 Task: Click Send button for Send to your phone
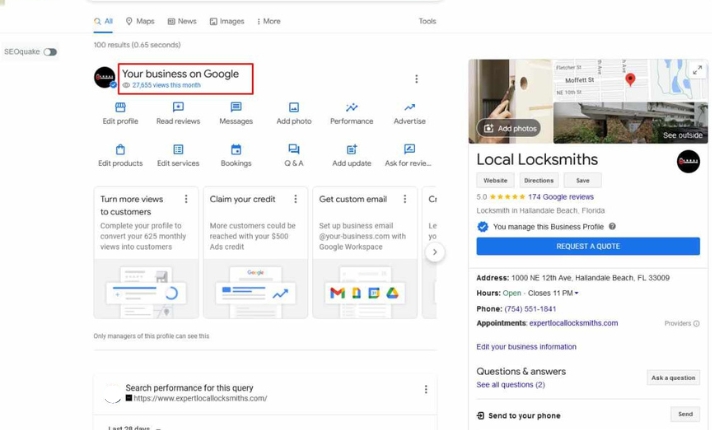tap(685, 414)
